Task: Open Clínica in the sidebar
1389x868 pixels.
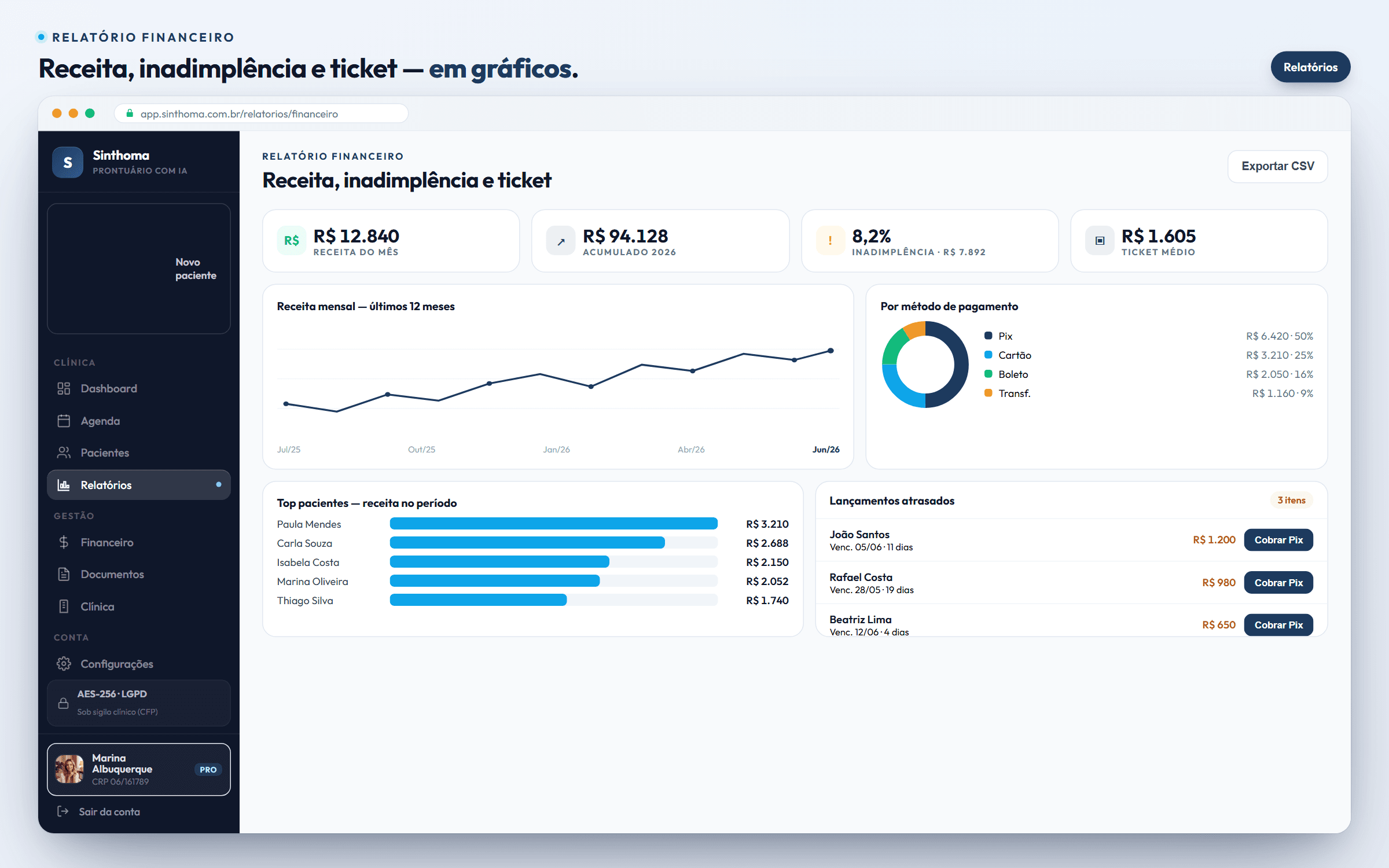Action: (139, 606)
